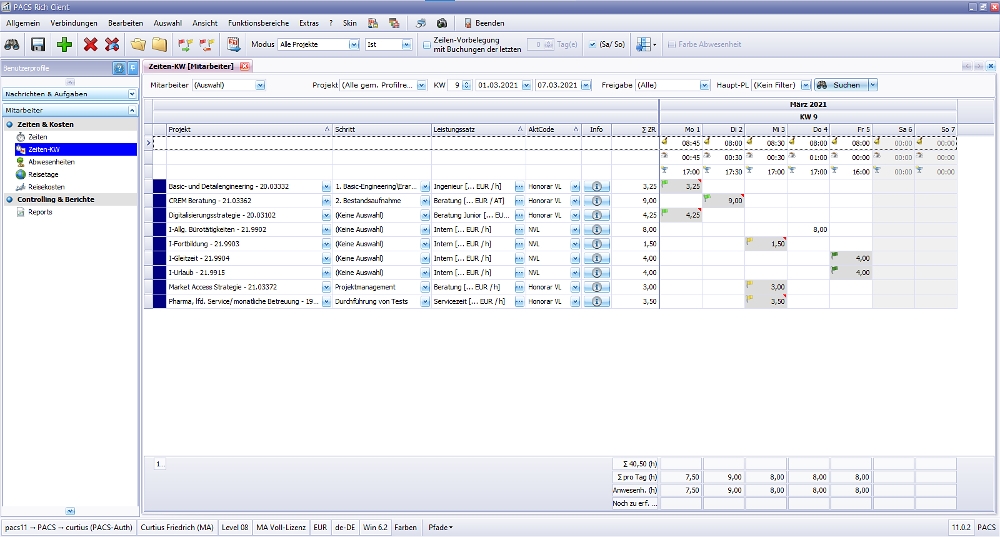Click info button for CREM Beratung row
1000x537 pixels.
click(597, 200)
